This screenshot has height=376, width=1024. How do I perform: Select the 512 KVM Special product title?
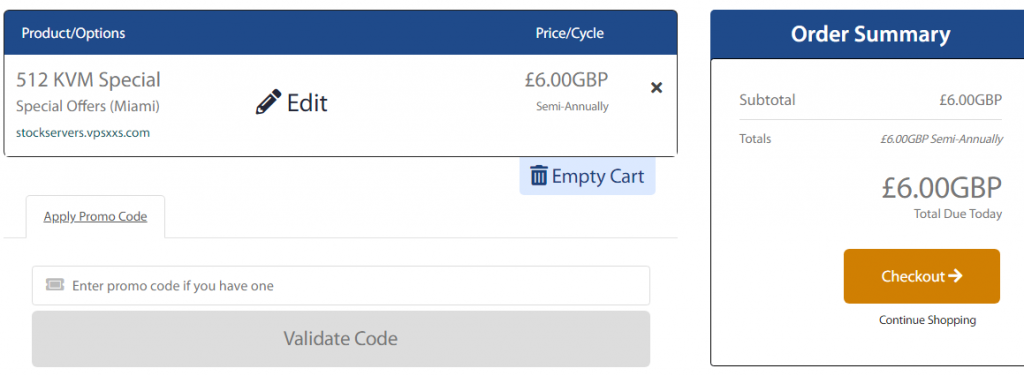88,80
